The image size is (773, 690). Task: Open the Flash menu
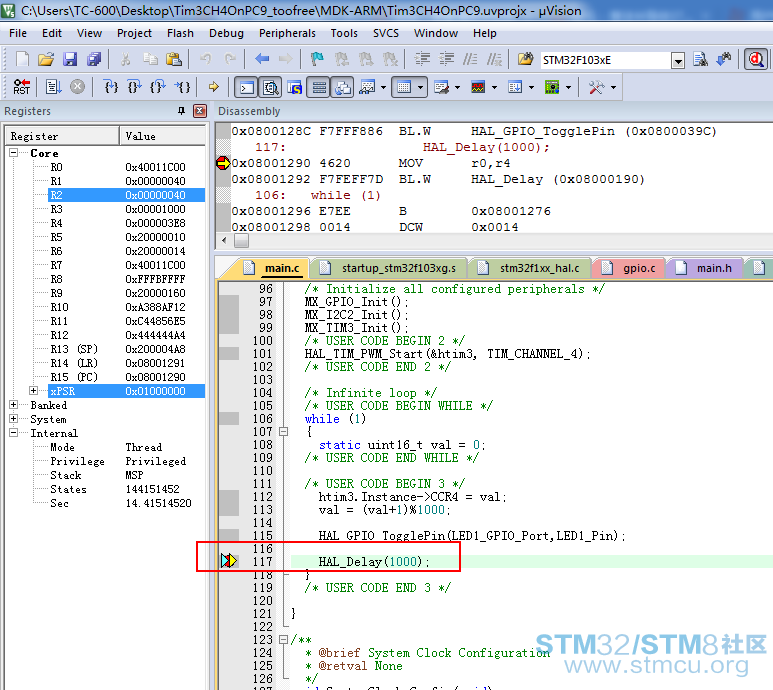(x=180, y=33)
